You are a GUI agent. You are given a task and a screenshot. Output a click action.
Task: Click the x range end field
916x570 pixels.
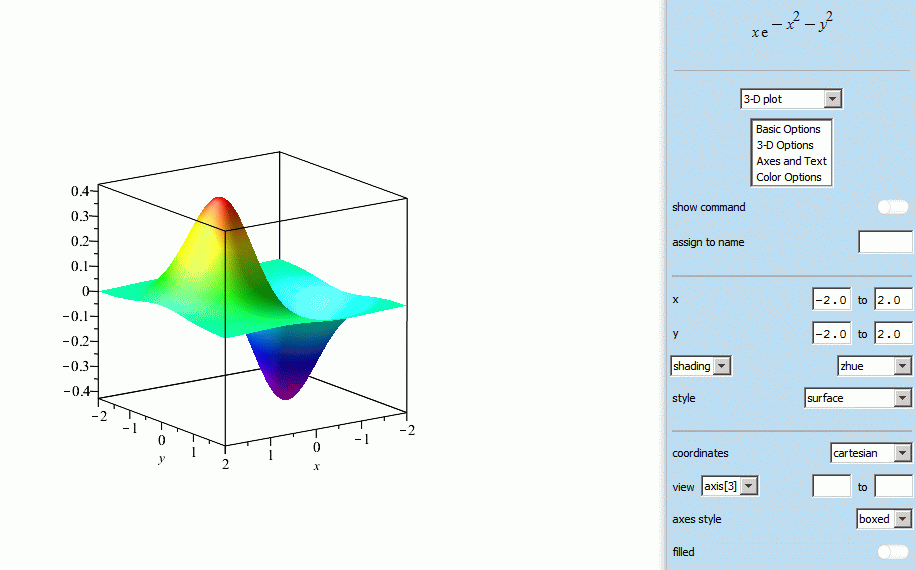893,300
